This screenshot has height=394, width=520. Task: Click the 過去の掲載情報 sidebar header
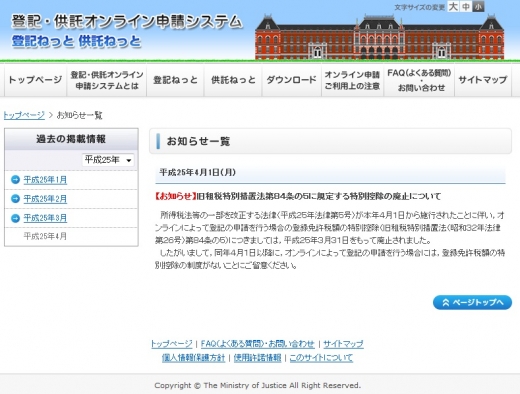tap(71, 139)
